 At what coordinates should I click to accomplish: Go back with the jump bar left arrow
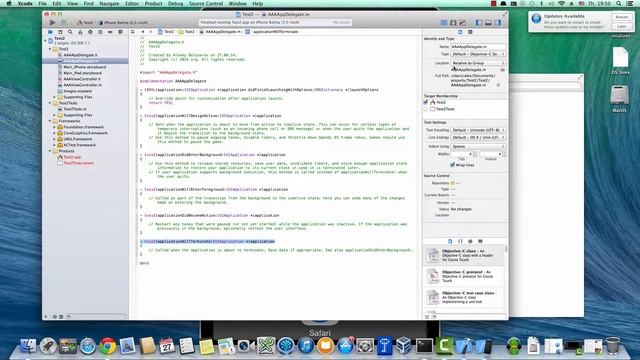click(142, 31)
